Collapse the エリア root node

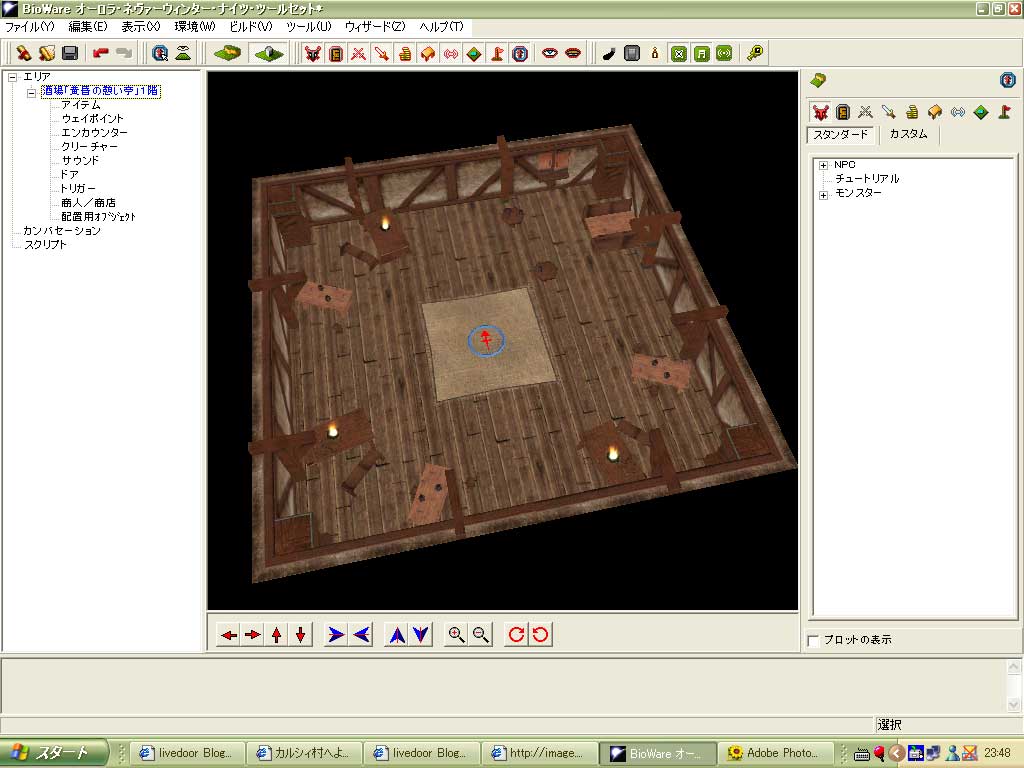(x=12, y=77)
